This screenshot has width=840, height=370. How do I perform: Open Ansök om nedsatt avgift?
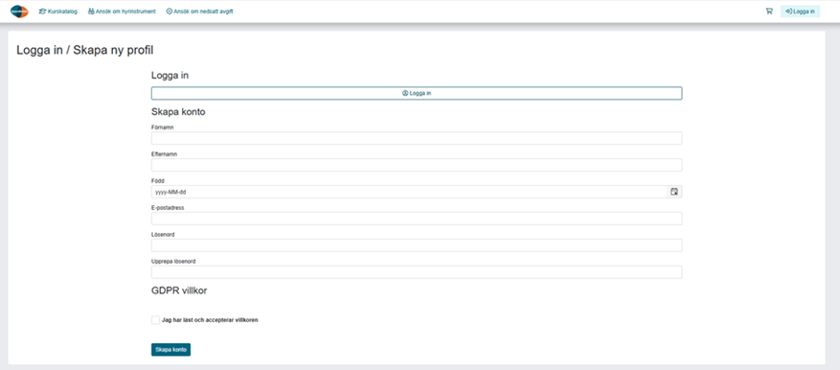pyautogui.click(x=200, y=11)
